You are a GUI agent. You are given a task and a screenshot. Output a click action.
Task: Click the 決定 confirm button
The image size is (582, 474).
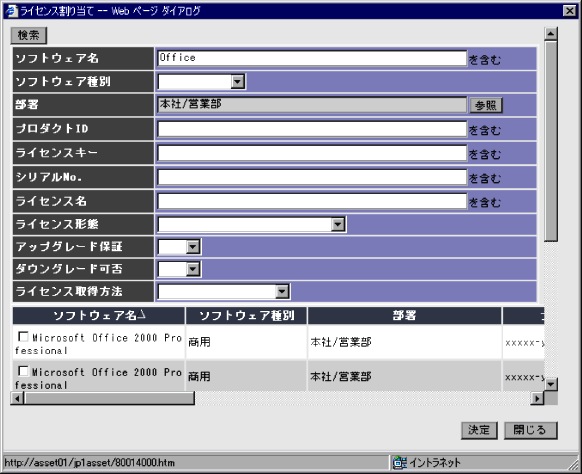pos(479,431)
